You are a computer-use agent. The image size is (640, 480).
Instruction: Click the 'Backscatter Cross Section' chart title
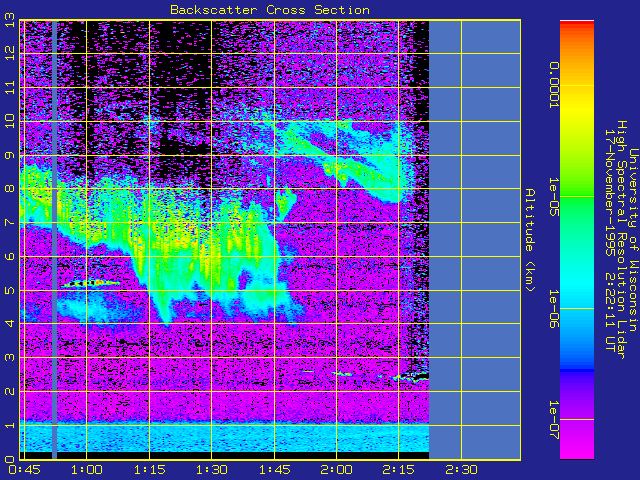click(x=270, y=10)
